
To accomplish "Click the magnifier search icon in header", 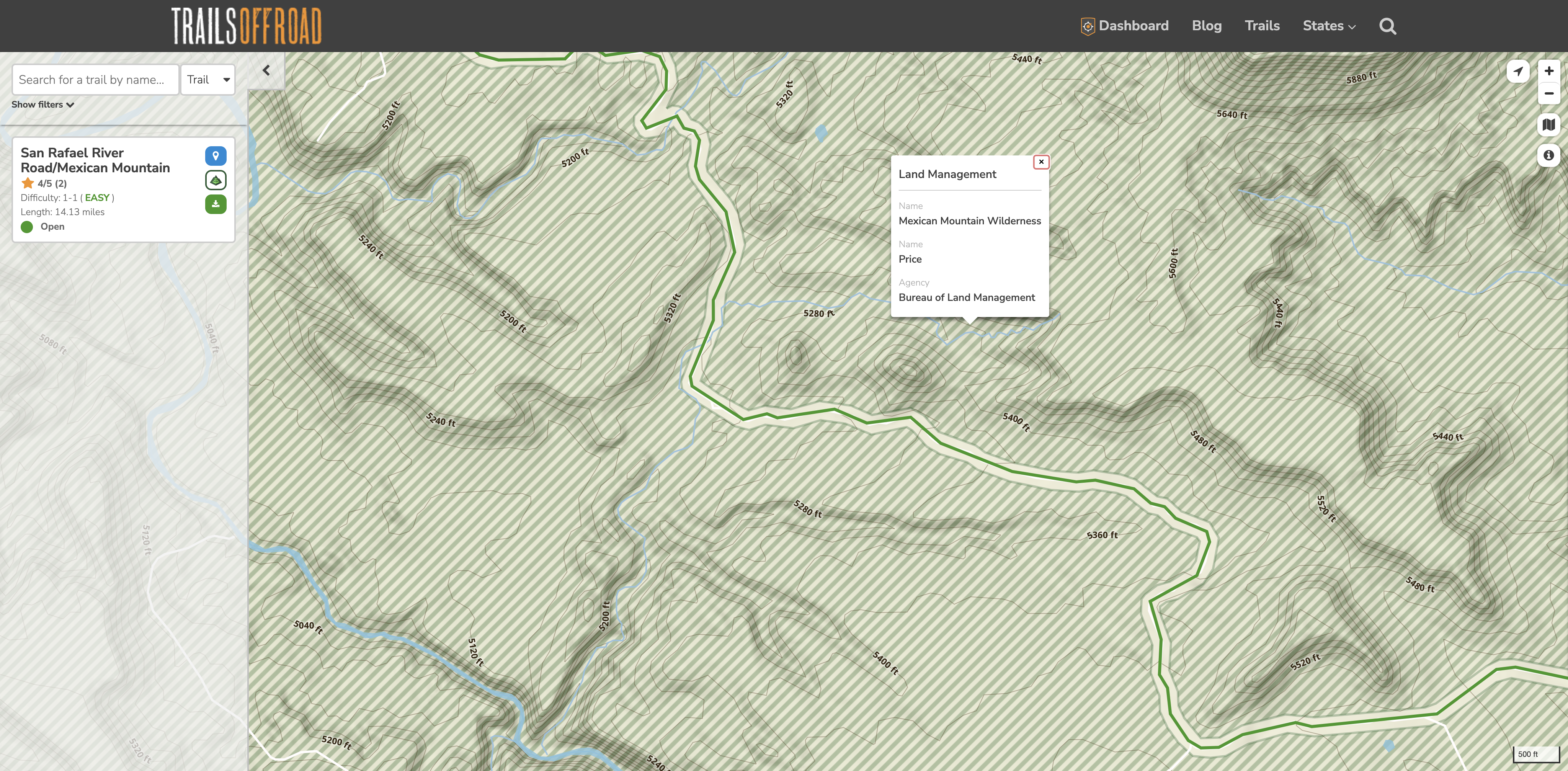I will click(1387, 26).
